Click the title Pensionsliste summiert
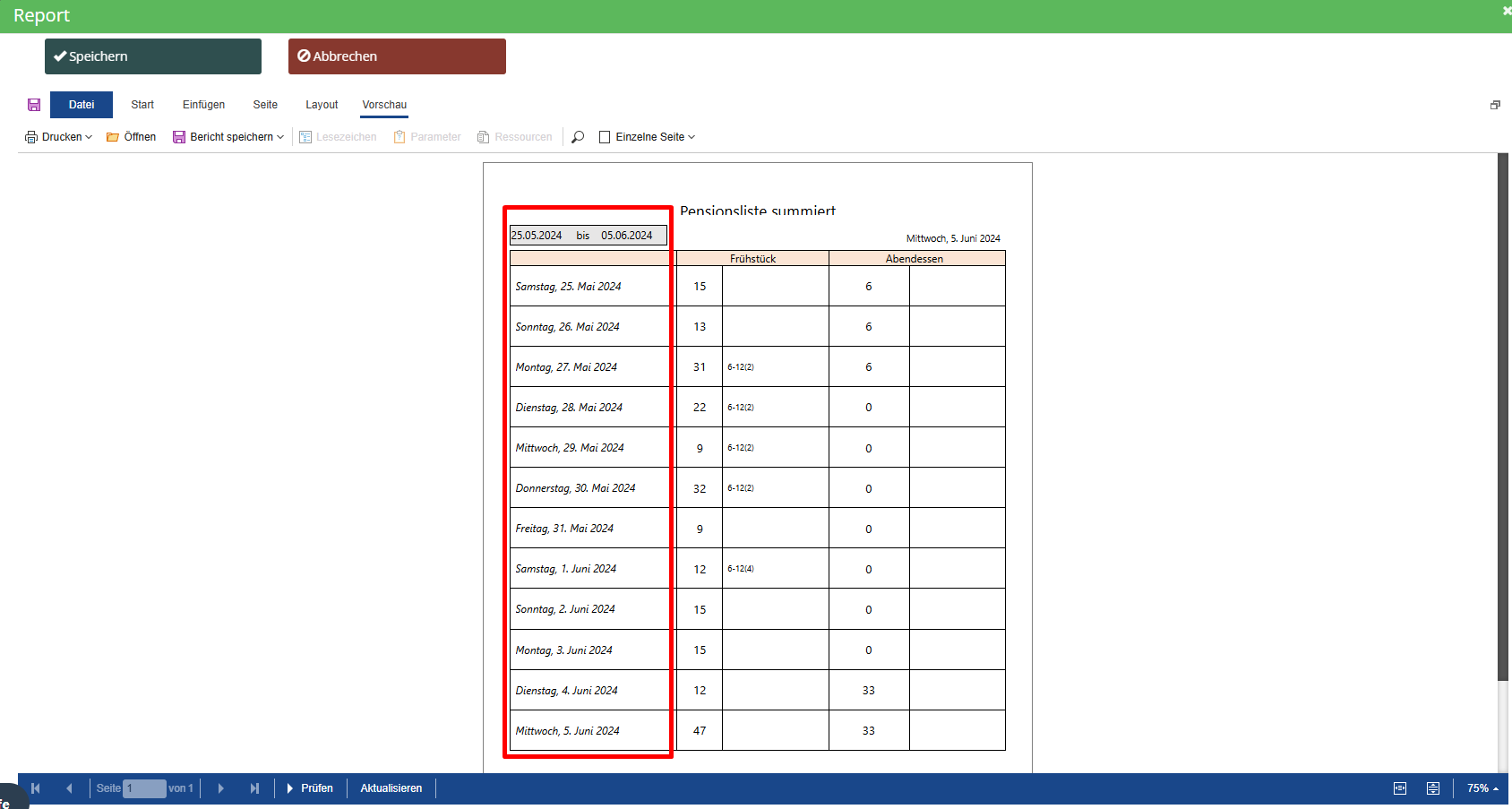Image resolution: width=1512 pixels, height=809 pixels. point(758,211)
